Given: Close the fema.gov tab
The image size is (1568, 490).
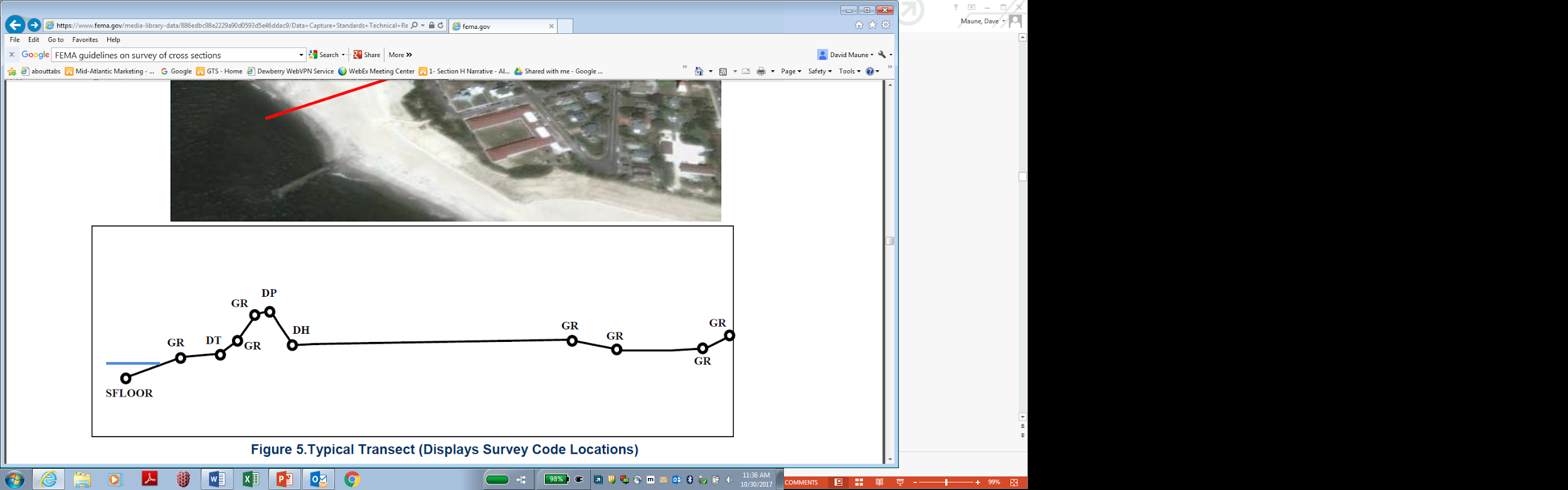Looking at the screenshot, I should [551, 26].
